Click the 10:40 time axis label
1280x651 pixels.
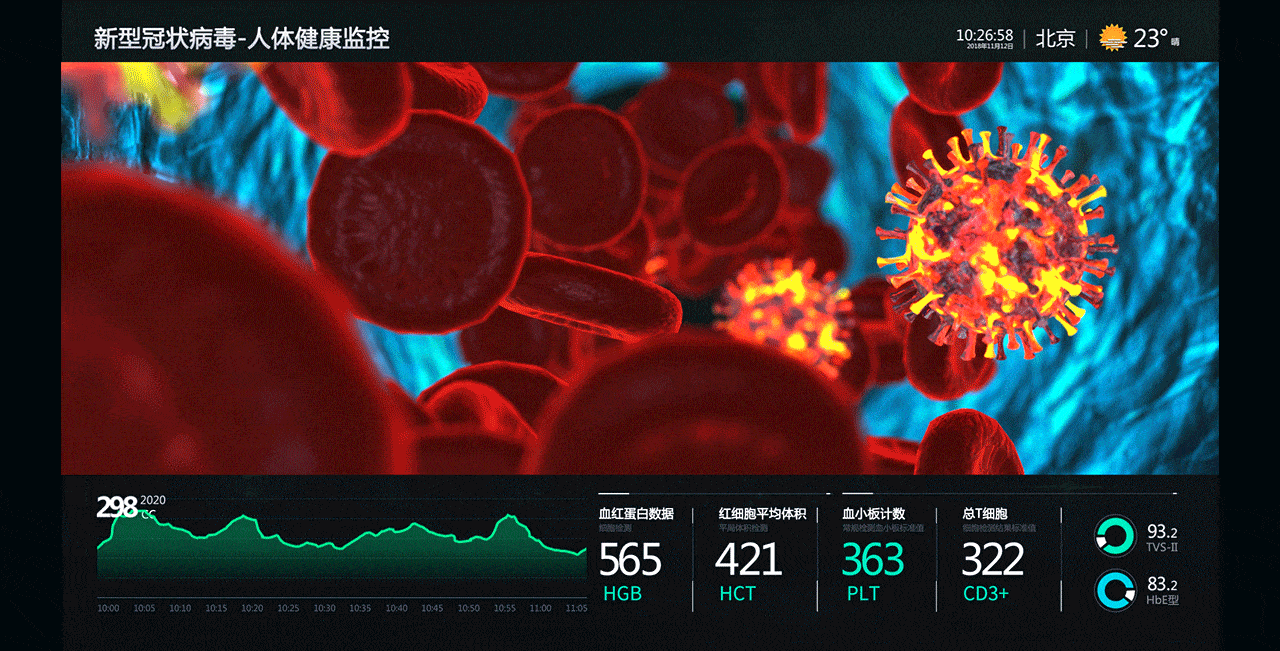396,608
